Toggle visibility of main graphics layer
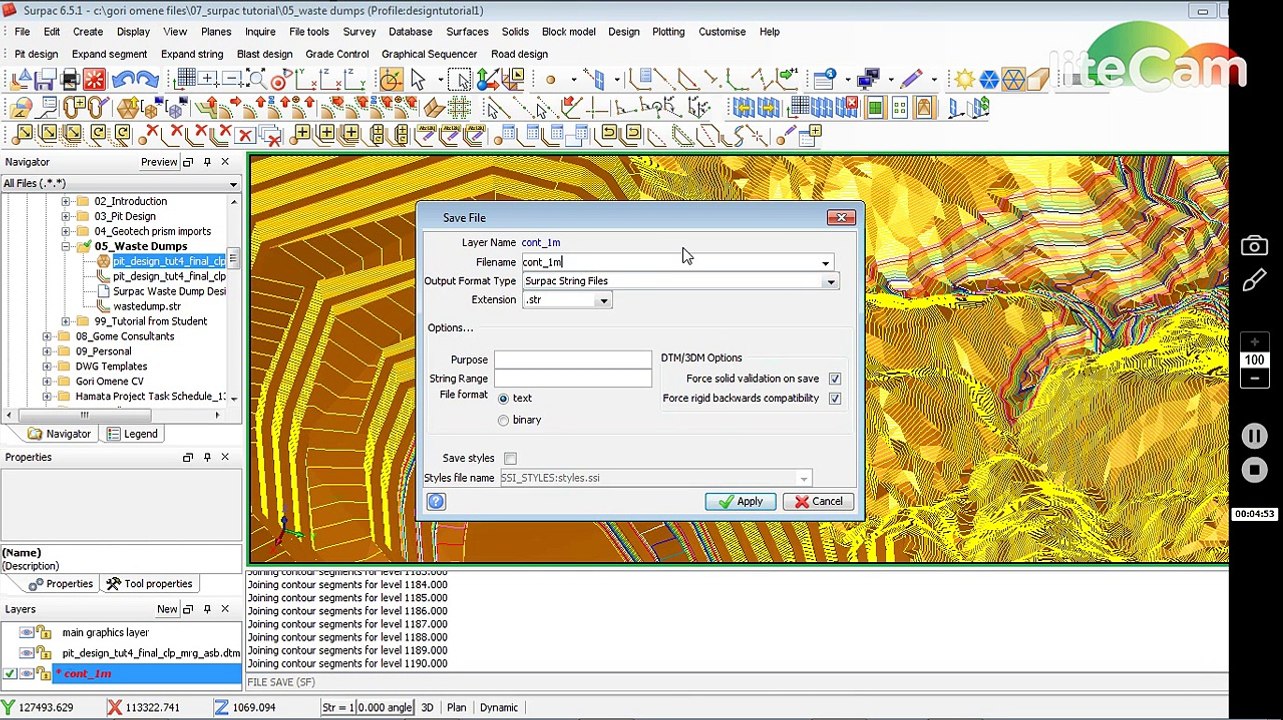This screenshot has width=1283, height=720. coord(26,632)
